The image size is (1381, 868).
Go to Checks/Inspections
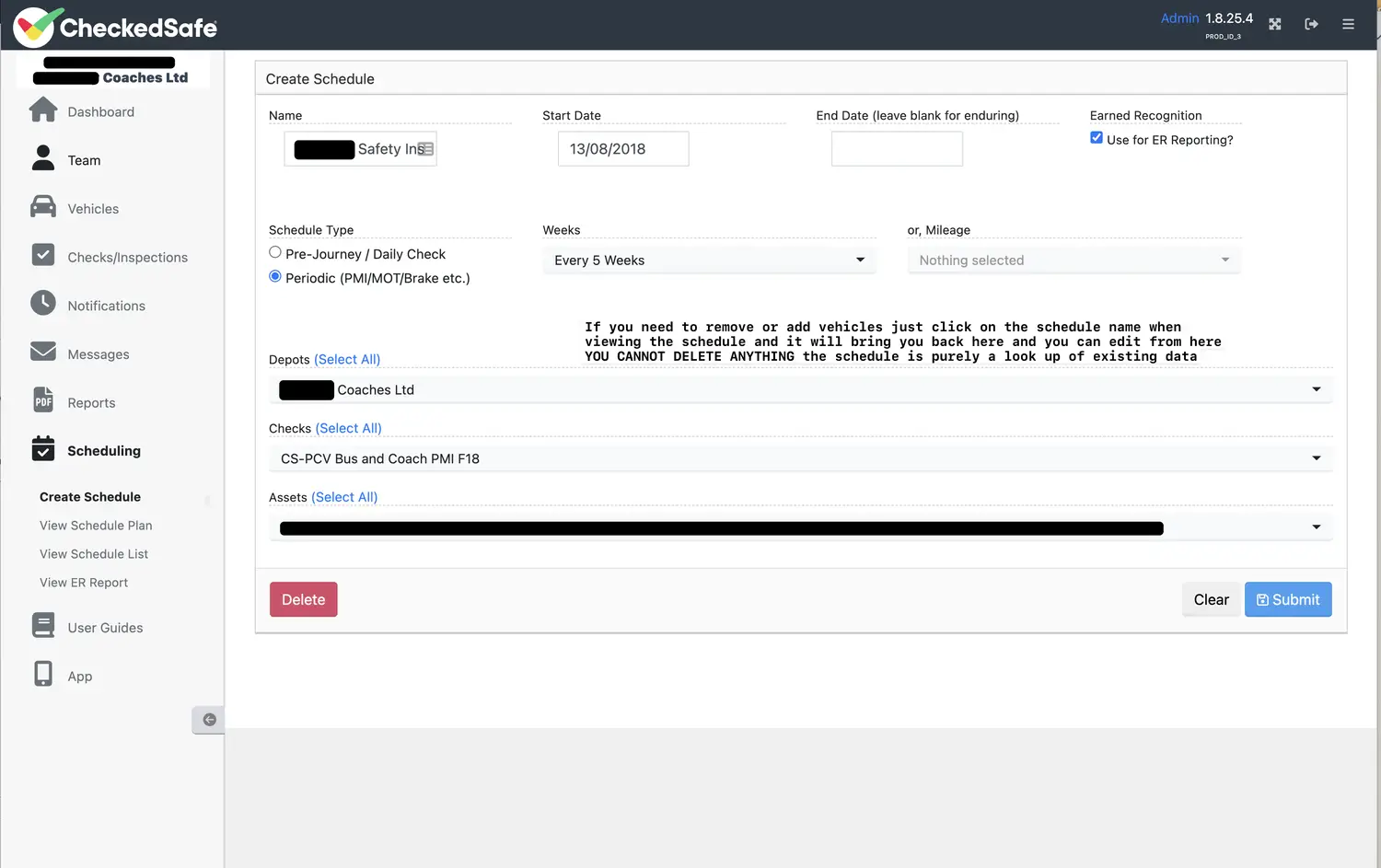point(127,257)
